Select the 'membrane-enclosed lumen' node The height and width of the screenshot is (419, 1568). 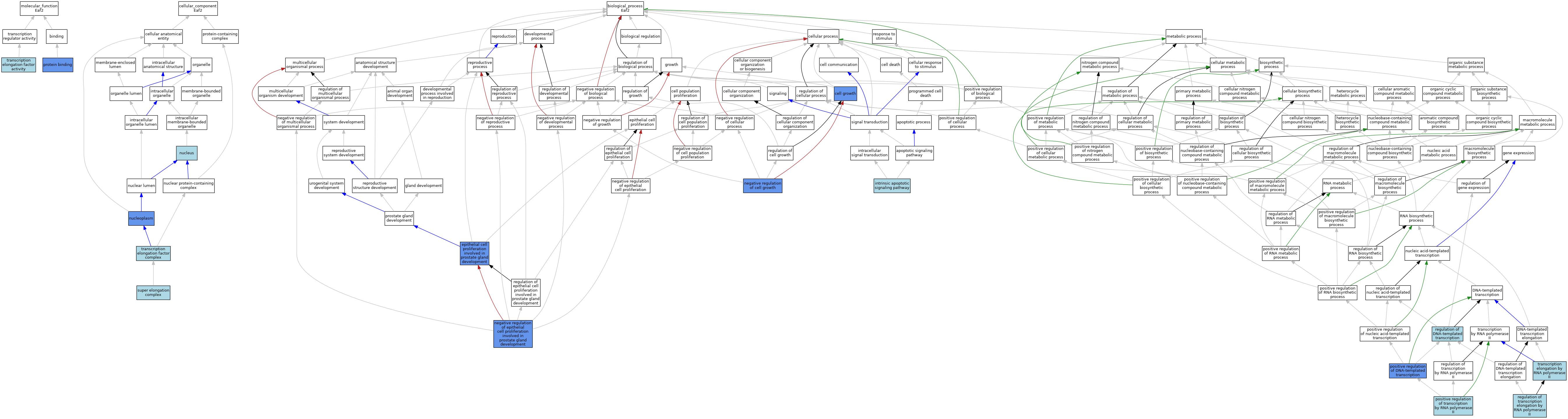[115, 64]
